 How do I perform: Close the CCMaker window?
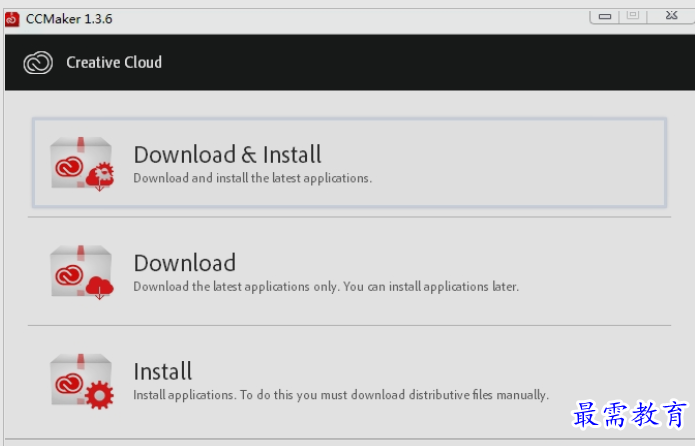[671, 16]
